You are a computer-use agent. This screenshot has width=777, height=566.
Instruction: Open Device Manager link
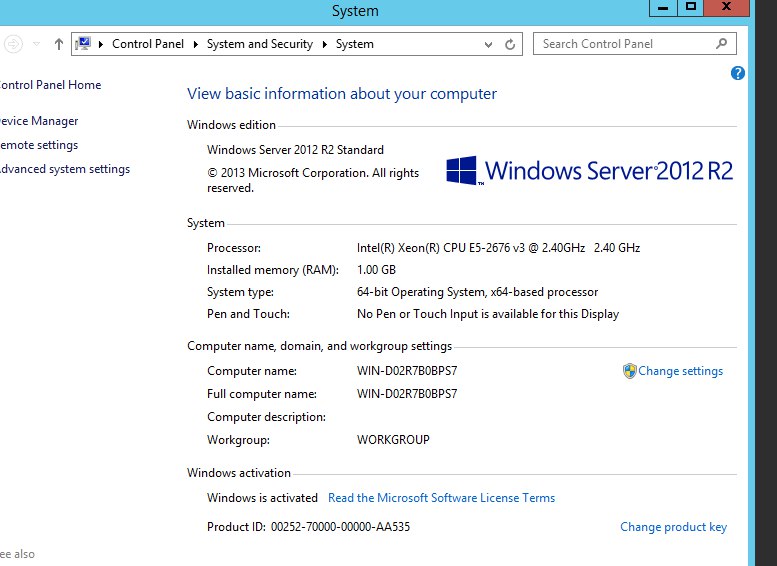point(39,121)
